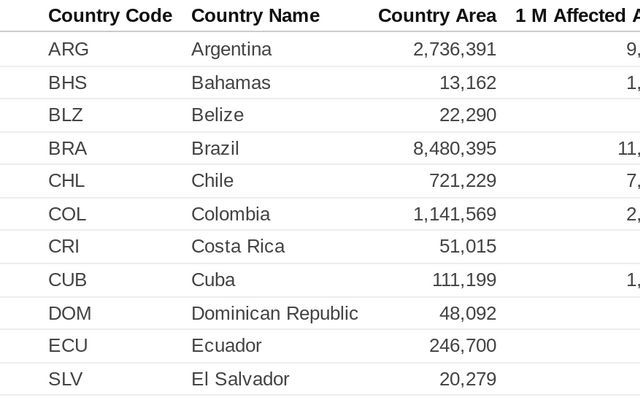Click the CHL country code cell

tap(67, 181)
